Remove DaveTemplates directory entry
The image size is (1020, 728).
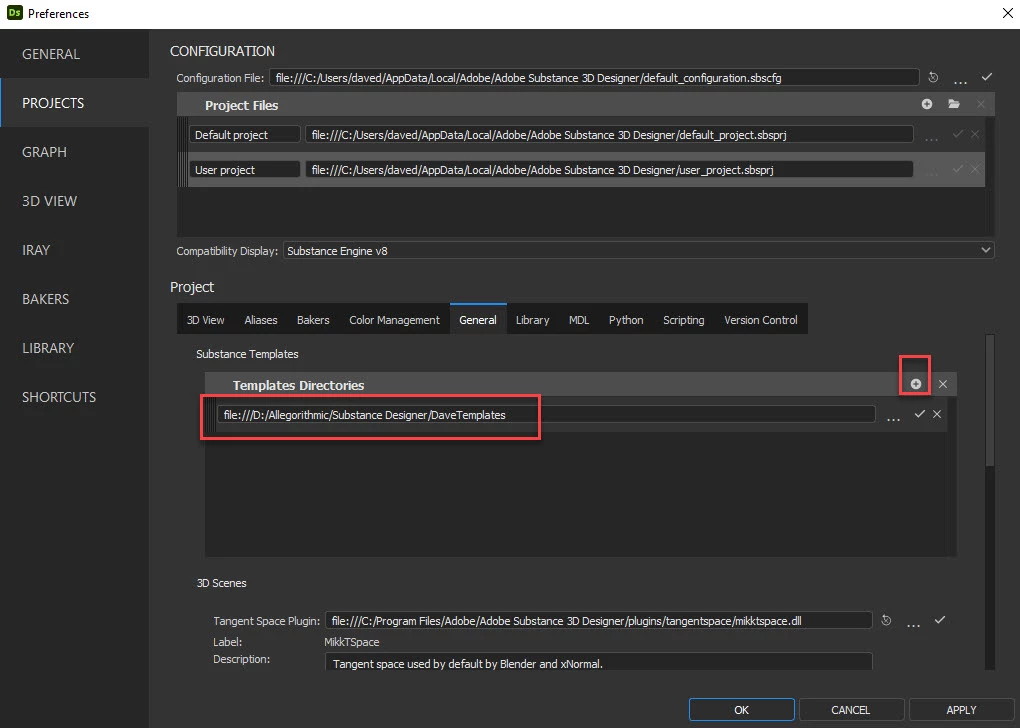tap(937, 414)
